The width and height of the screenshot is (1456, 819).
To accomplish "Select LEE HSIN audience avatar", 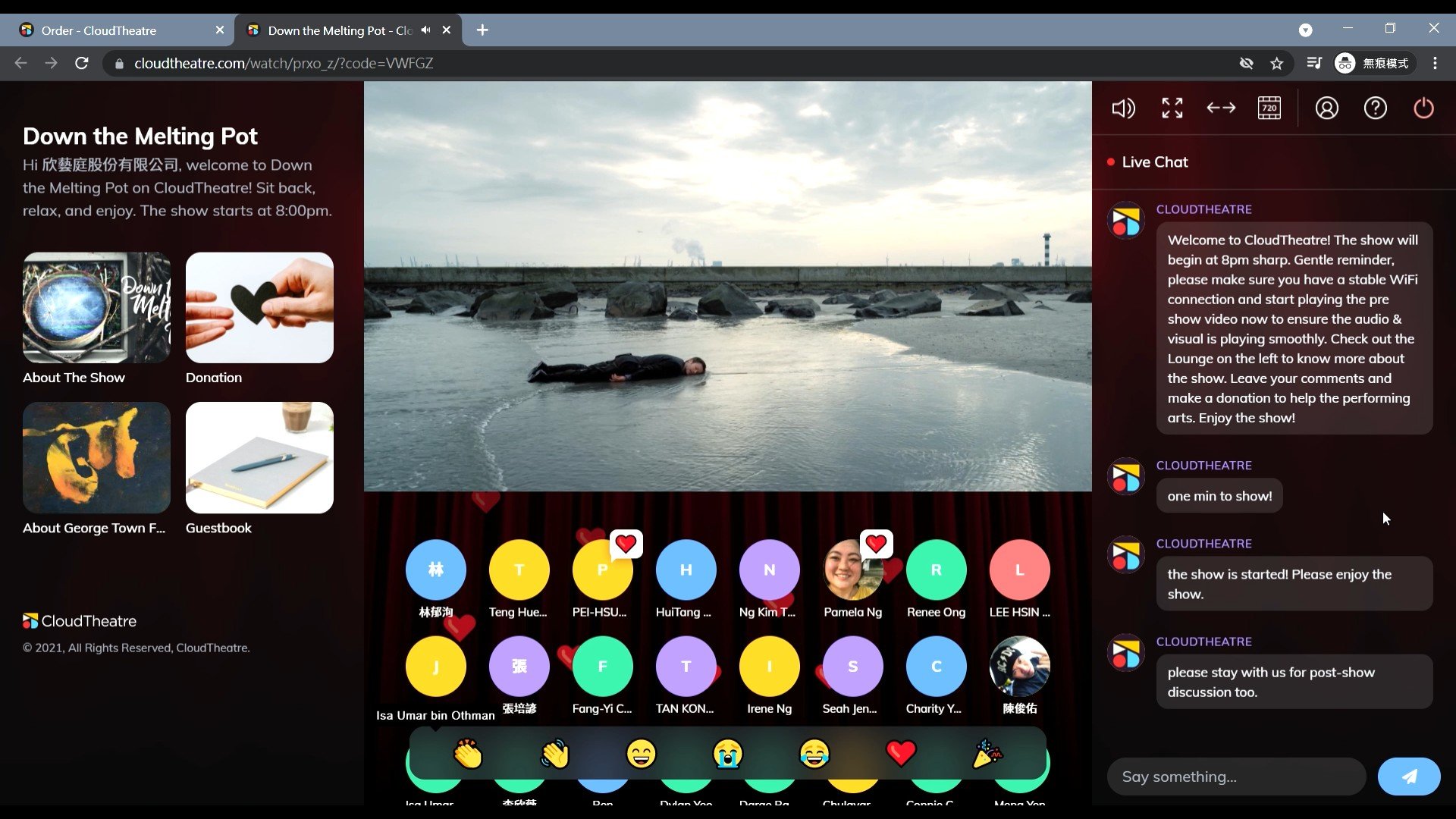I will click(x=1020, y=570).
